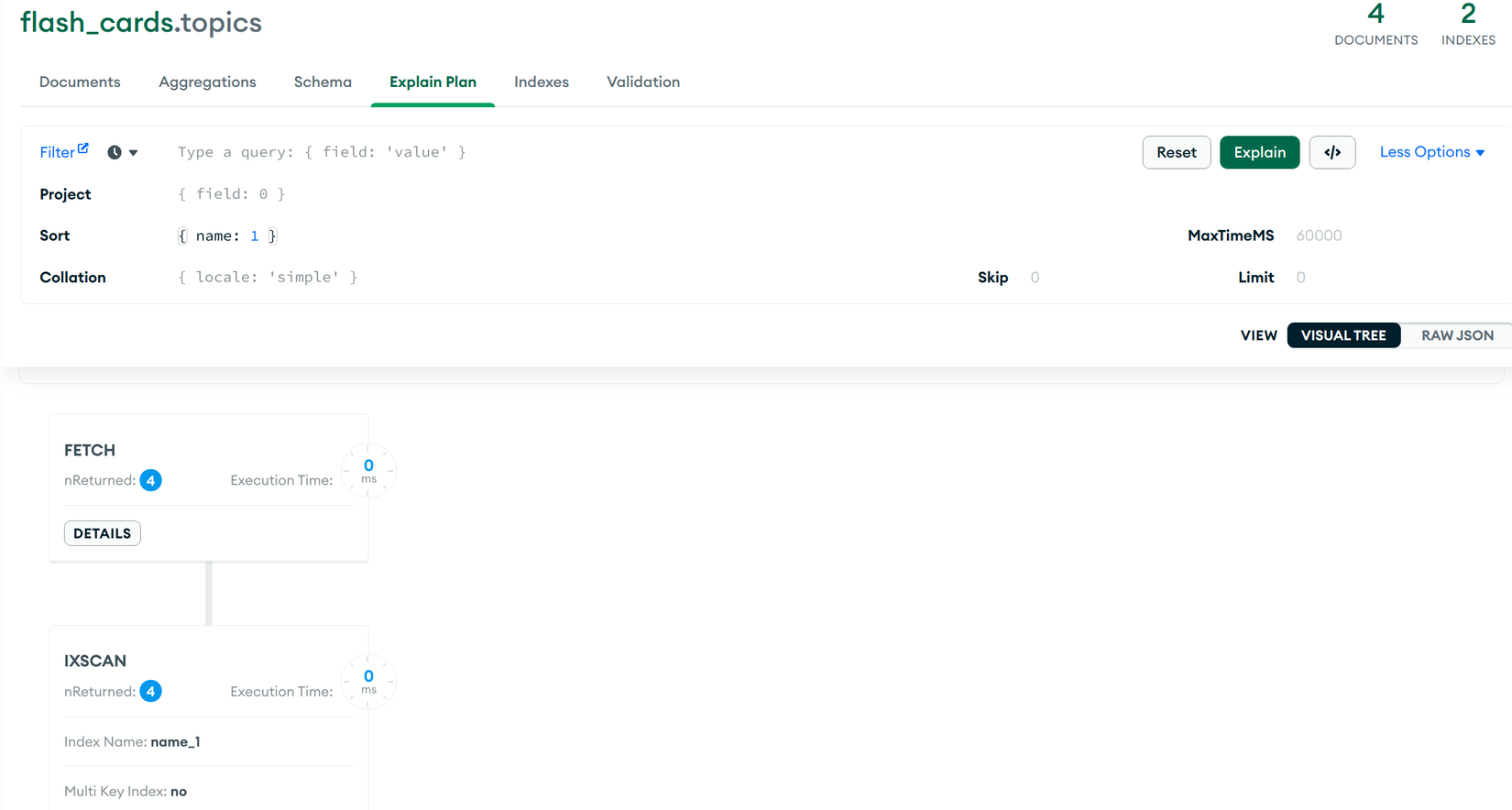Click the Reset button
Viewport: 1512px width, 810px height.
click(1177, 152)
